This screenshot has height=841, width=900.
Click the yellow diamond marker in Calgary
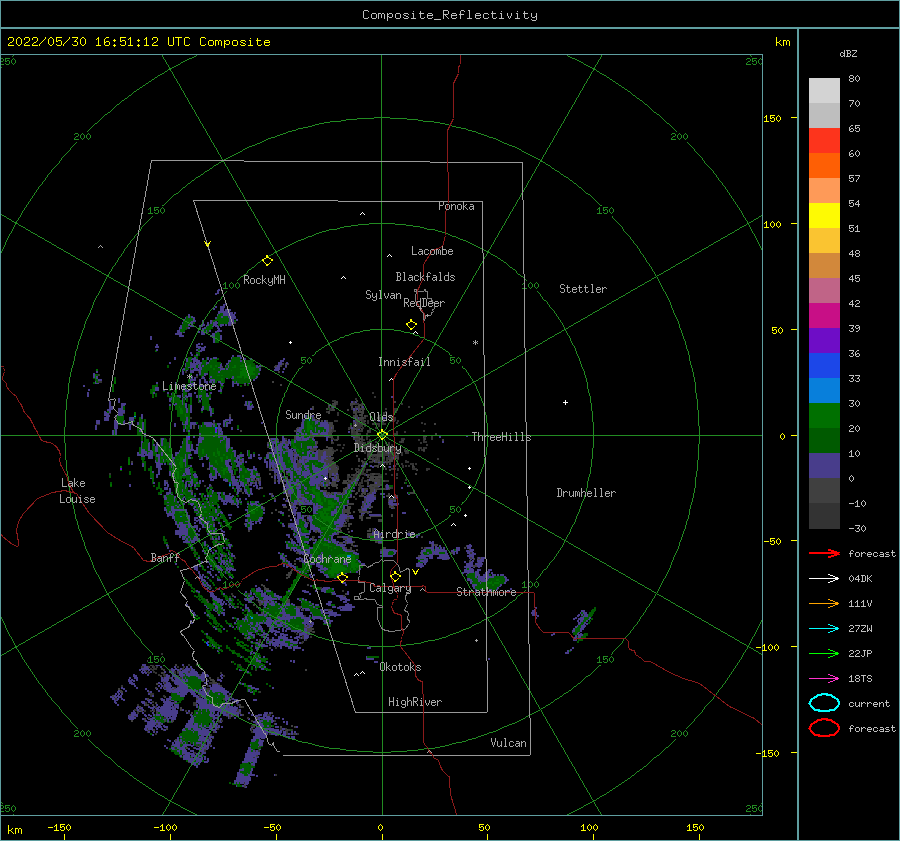click(x=395, y=576)
